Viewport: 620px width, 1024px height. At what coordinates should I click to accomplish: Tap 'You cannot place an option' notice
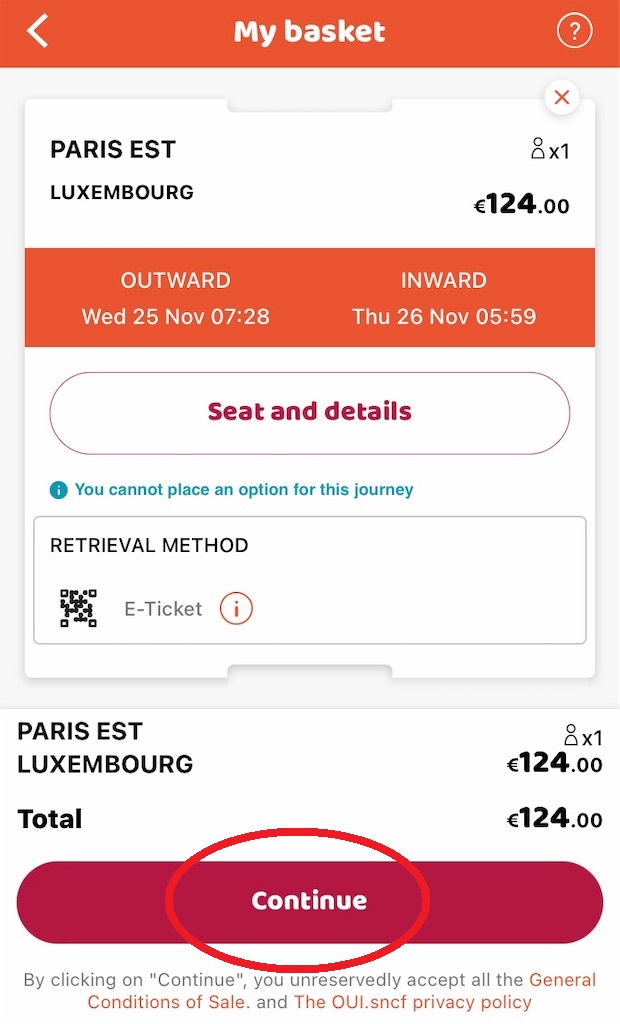[x=244, y=490]
